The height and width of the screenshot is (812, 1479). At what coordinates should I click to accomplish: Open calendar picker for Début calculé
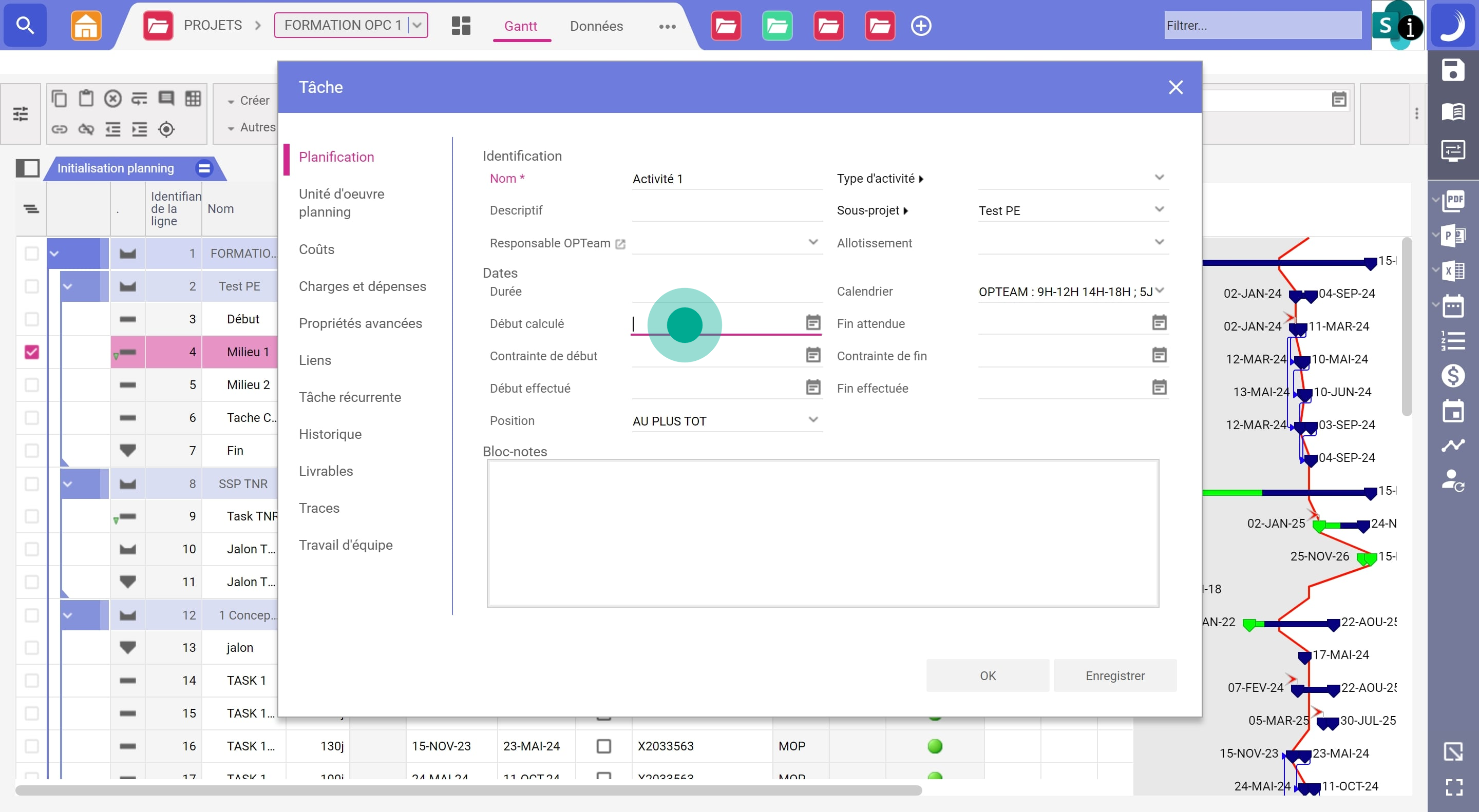813,322
